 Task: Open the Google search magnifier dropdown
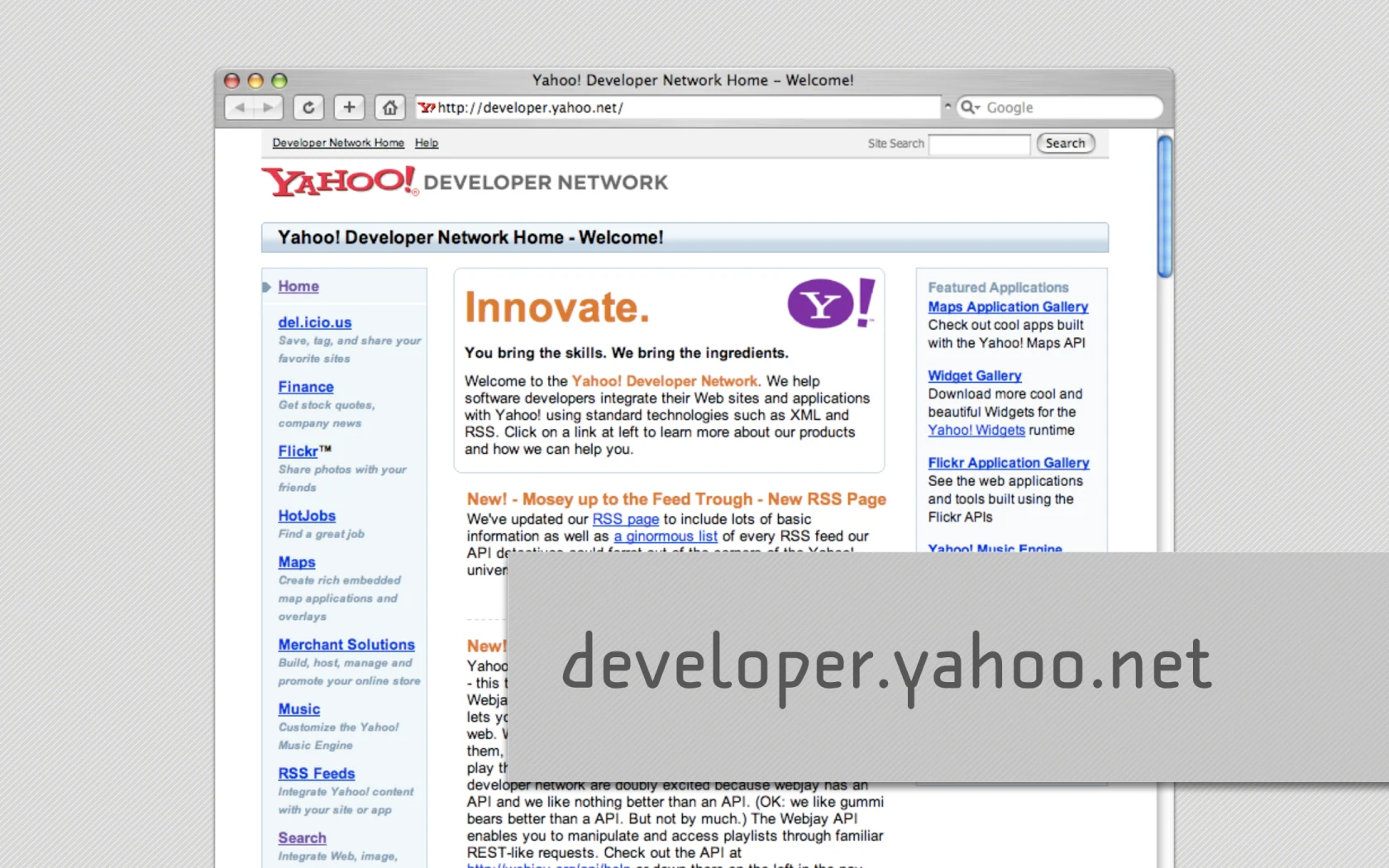point(970,107)
